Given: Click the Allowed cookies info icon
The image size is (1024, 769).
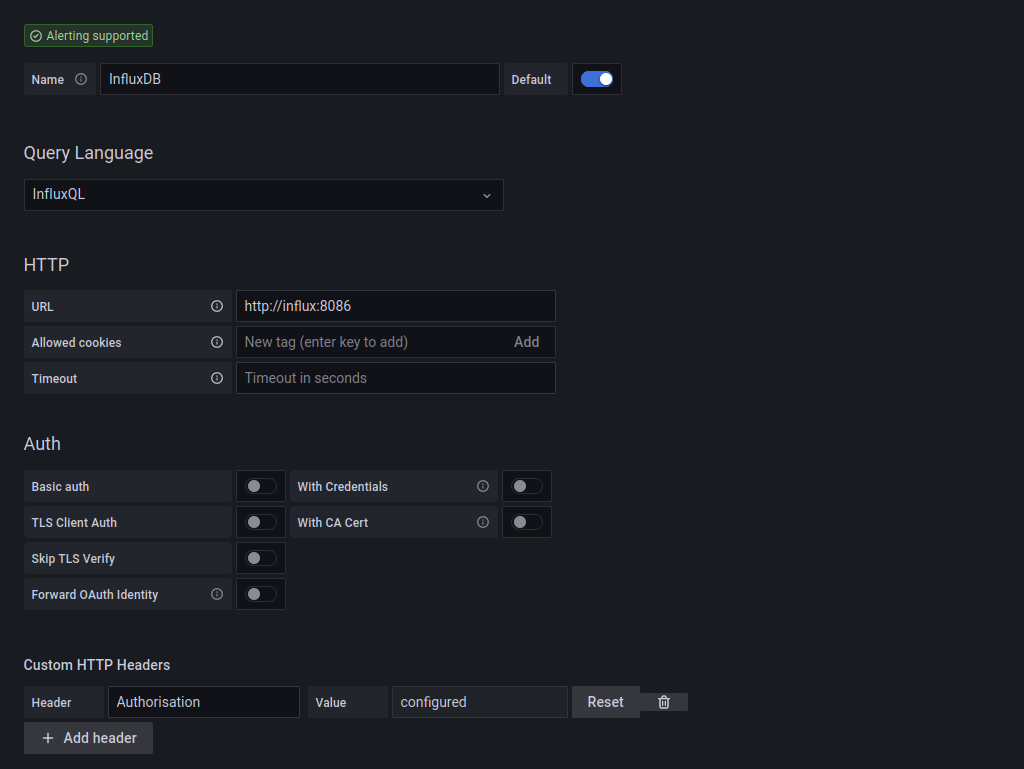Looking at the screenshot, I should pos(217,342).
